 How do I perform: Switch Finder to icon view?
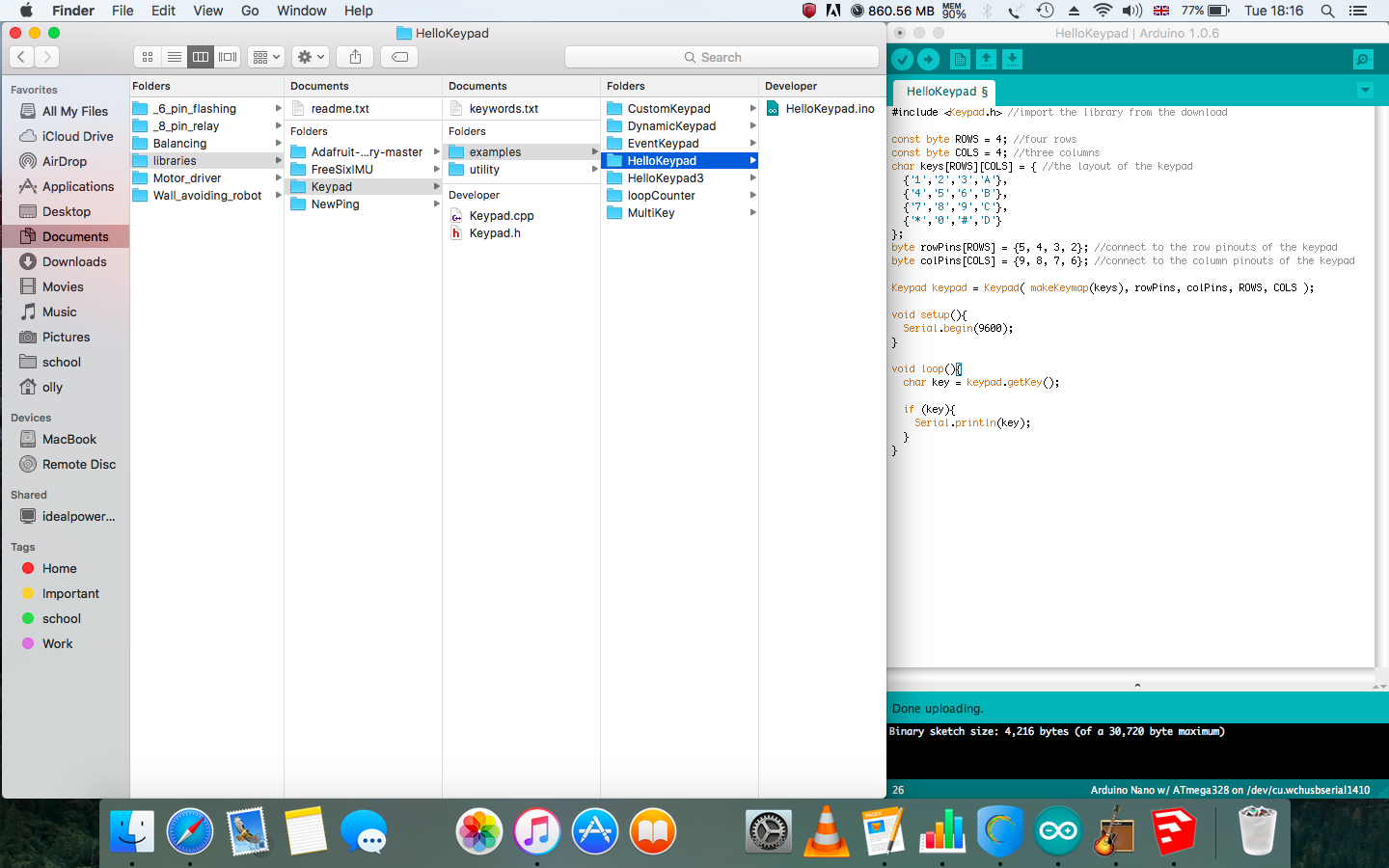coord(148,57)
